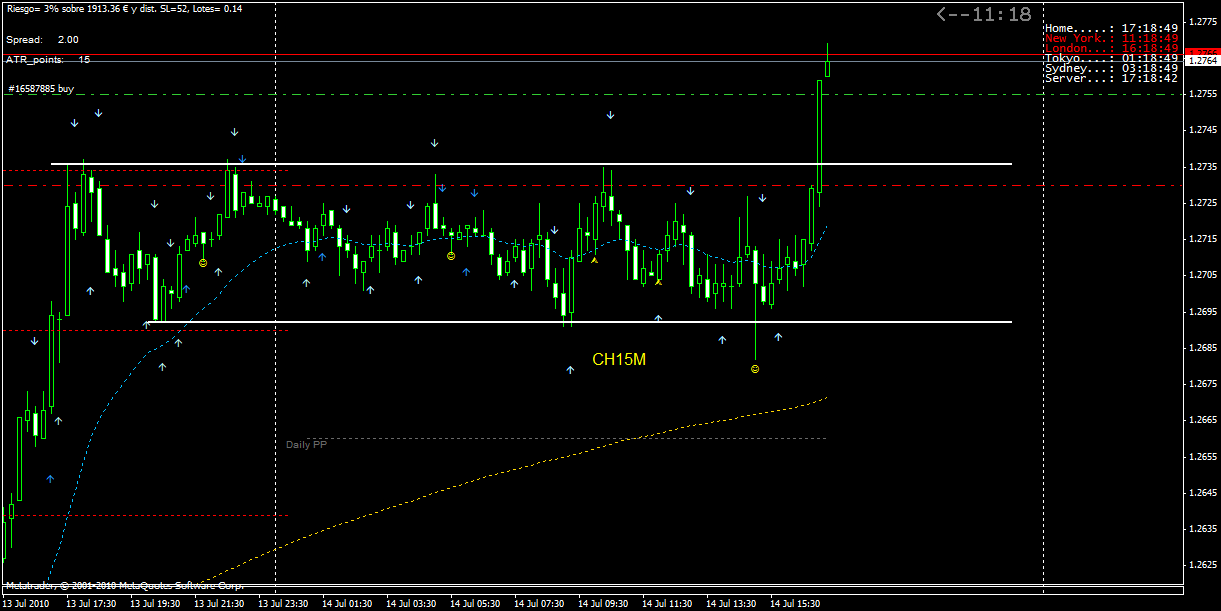
Task: Click the candle countdown timer showing 11:18
Action: click(984, 14)
